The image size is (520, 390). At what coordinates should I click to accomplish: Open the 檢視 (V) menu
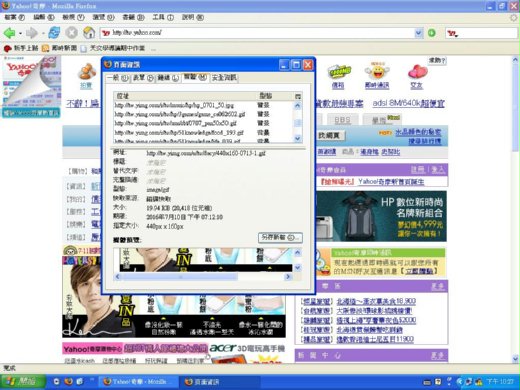click(74, 17)
